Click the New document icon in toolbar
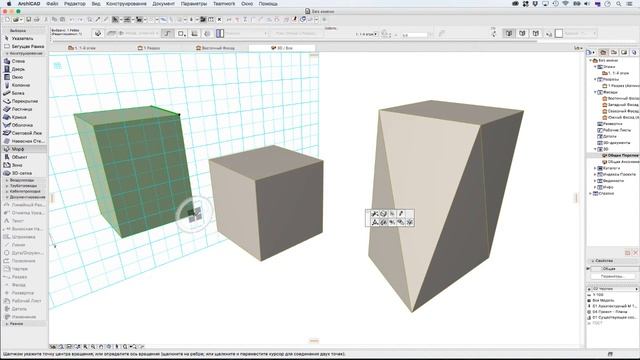The height and width of the screenshot is (360, 640). tap(7, 20)
